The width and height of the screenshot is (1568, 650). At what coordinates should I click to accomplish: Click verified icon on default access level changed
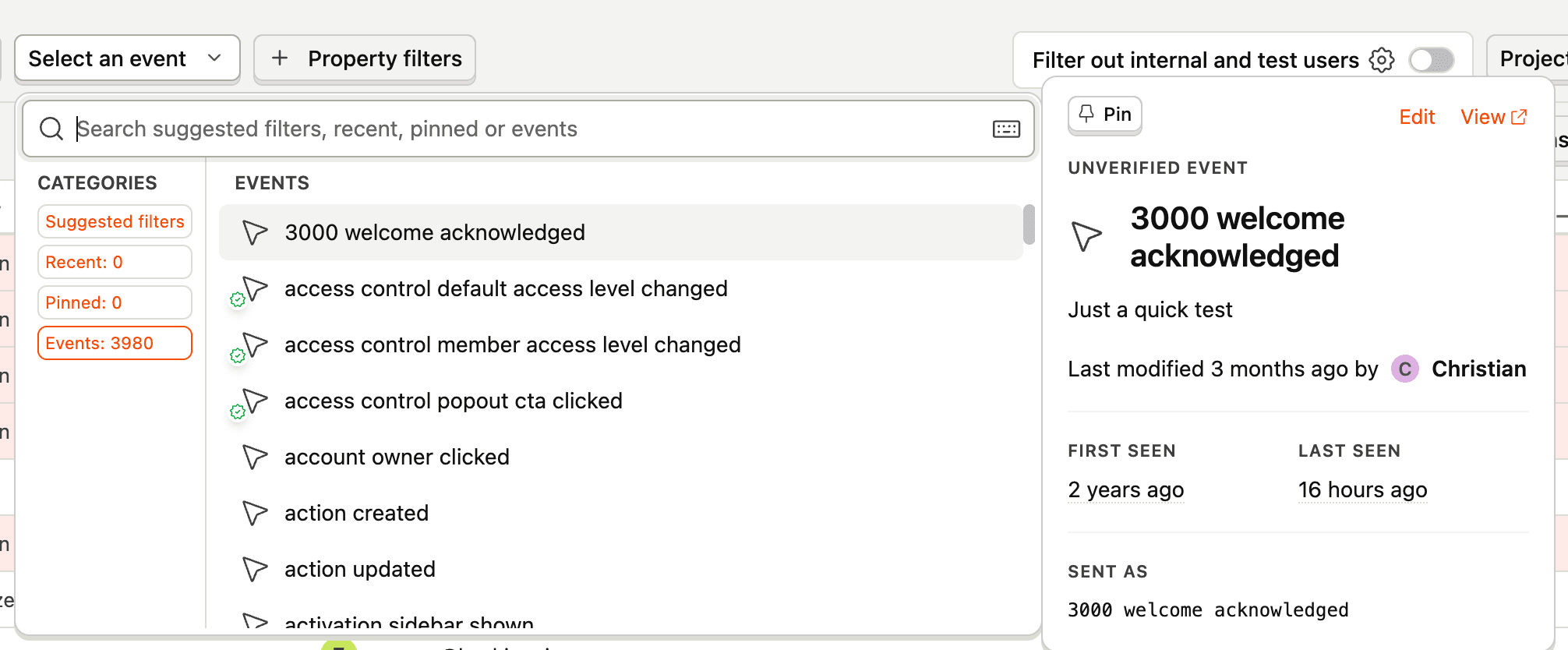238,299
